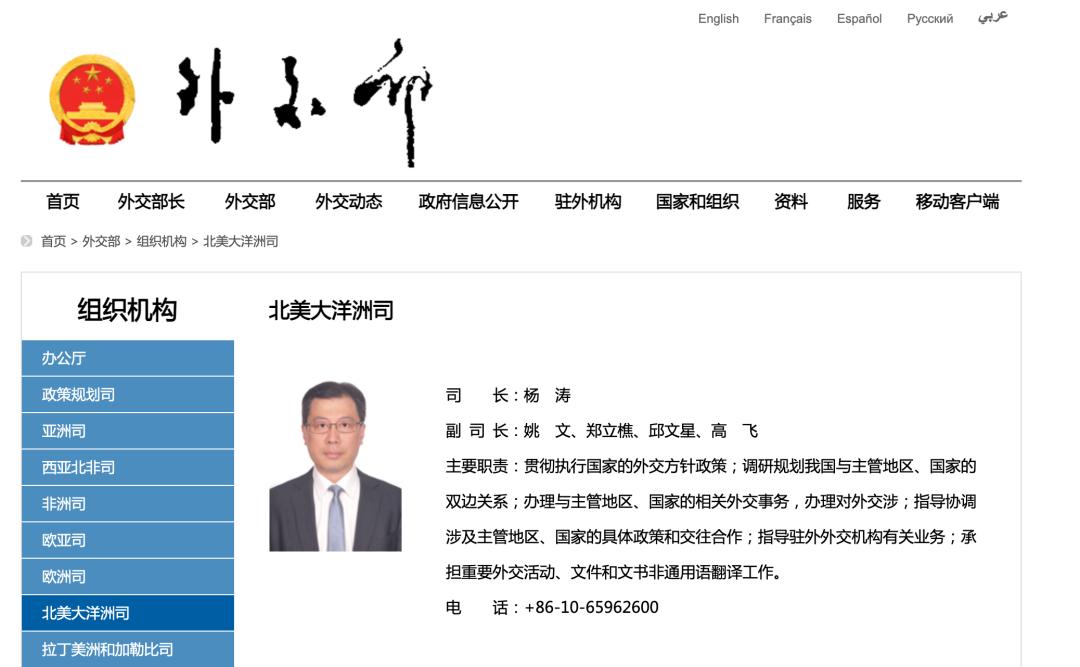This screenshot has width=1080, height=667.
Task: Select the highlighted 北美大洋洲司 sidebar item
Action: coord(127,612)
